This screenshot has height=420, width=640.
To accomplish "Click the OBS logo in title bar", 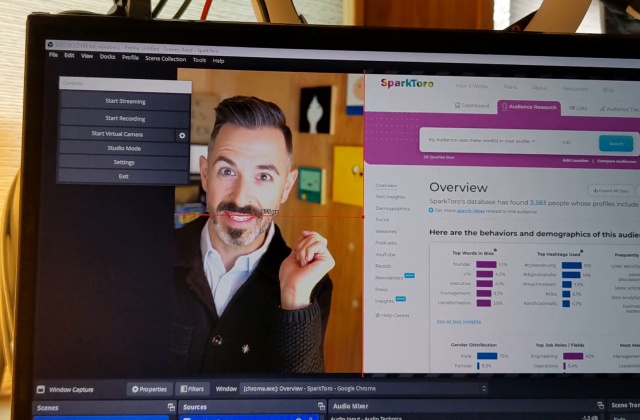I will (x=50, y=44).
